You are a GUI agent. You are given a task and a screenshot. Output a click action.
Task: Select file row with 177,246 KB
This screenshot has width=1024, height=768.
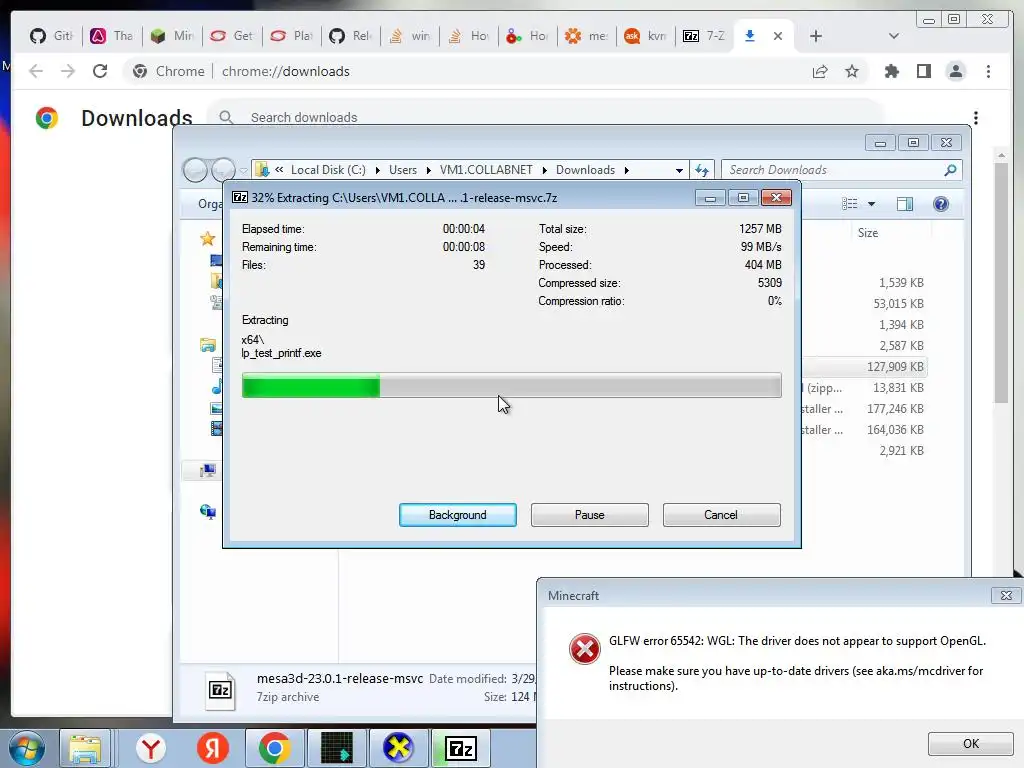[864, 409]
